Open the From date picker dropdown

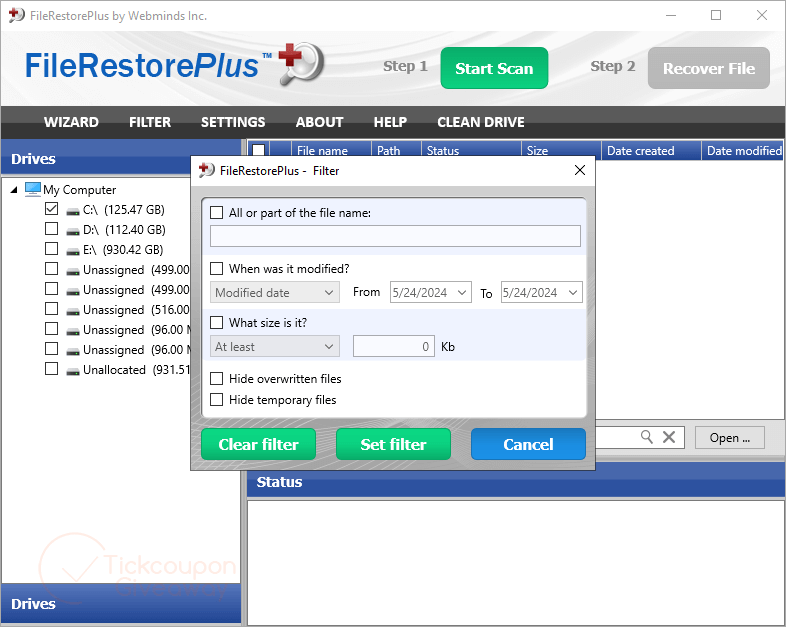[462, 292]
